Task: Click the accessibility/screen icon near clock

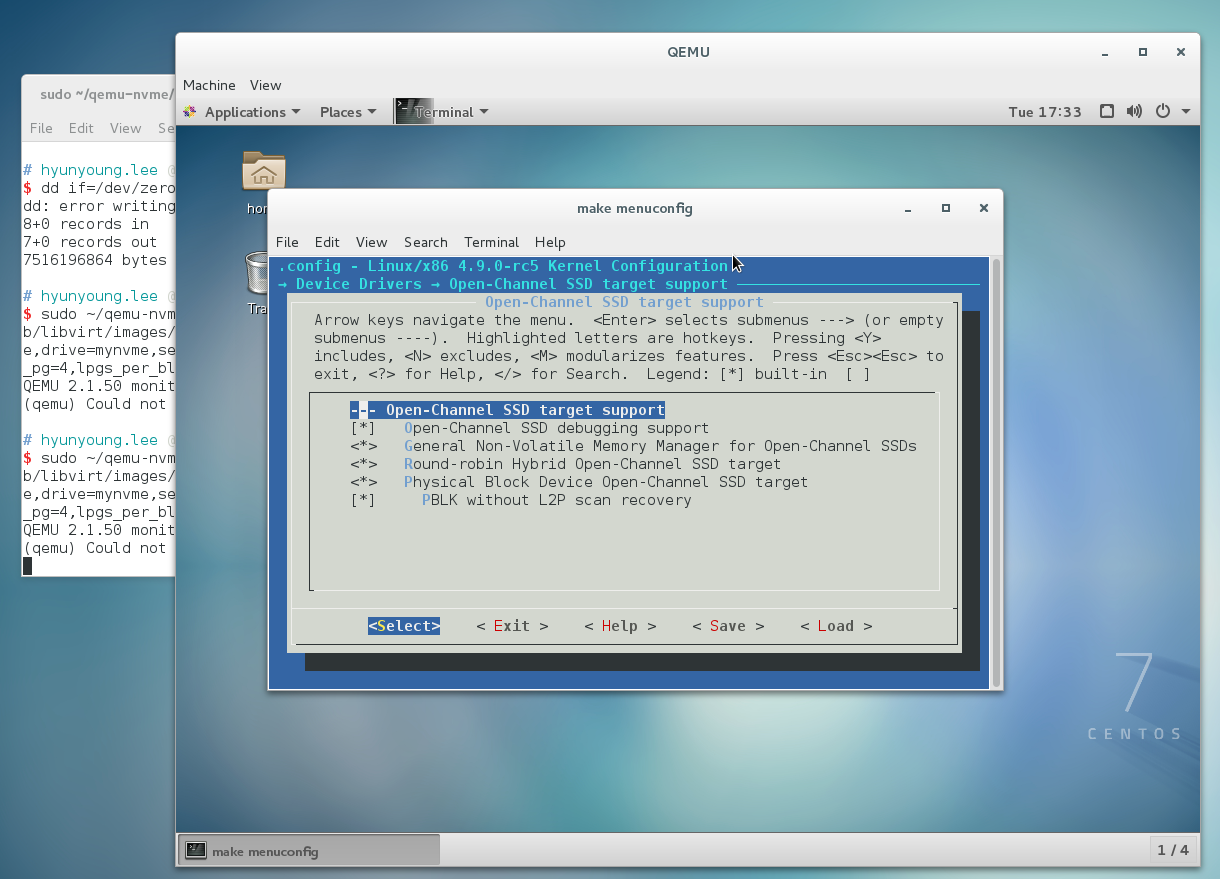Action: coord(1107,112)
